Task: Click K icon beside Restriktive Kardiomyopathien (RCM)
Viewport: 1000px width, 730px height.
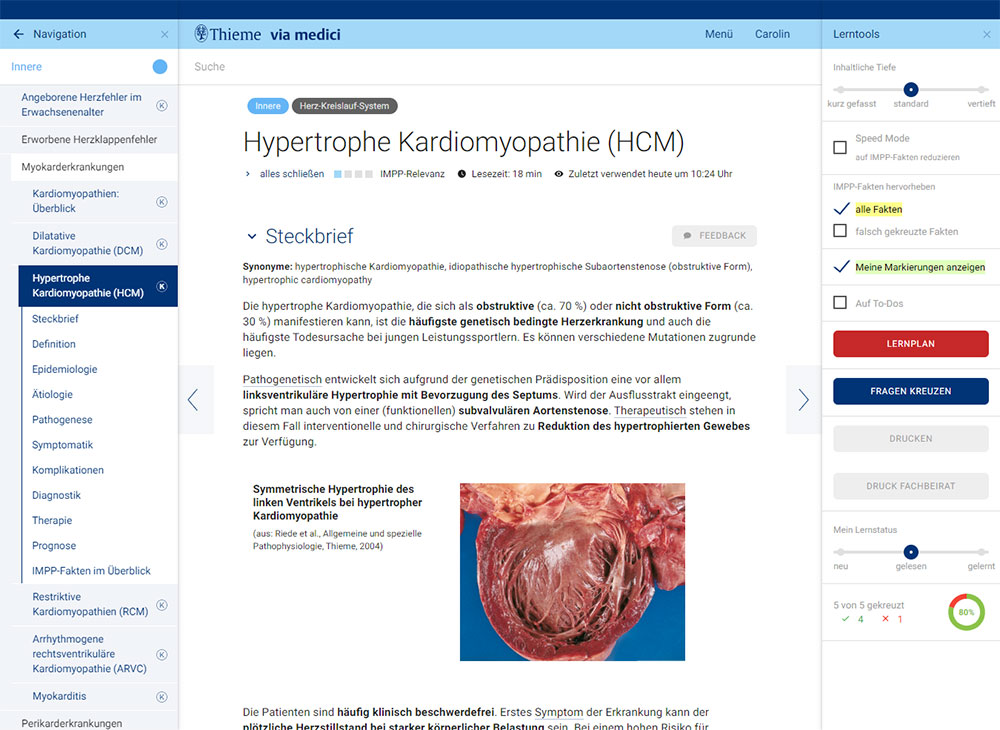Action: click(x=162, y=604)
